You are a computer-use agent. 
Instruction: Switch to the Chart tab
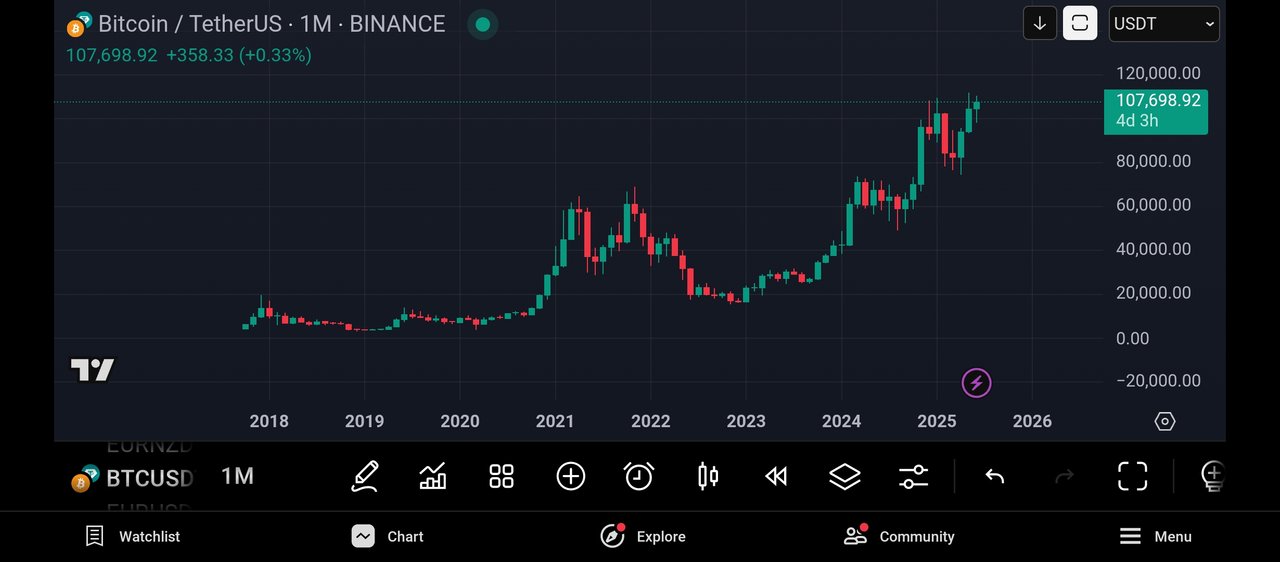[x=387, y=536]
